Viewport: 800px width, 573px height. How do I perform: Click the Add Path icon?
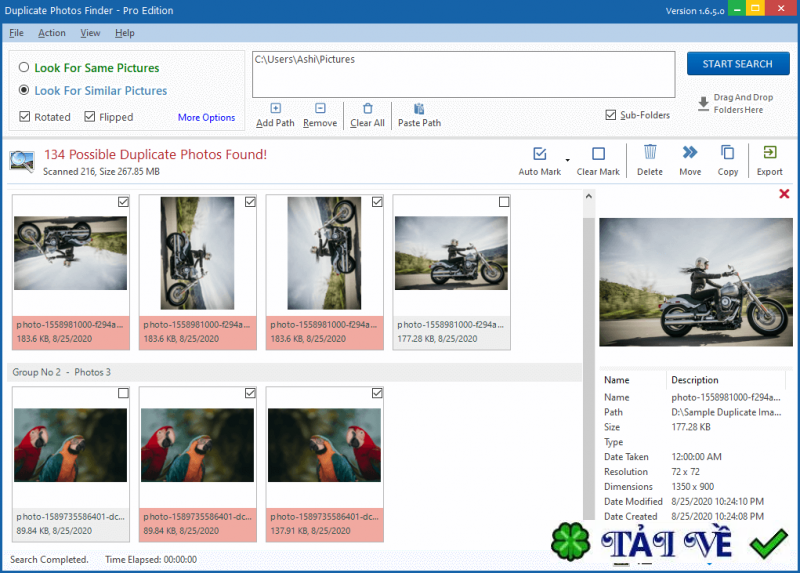pos(276,108)
